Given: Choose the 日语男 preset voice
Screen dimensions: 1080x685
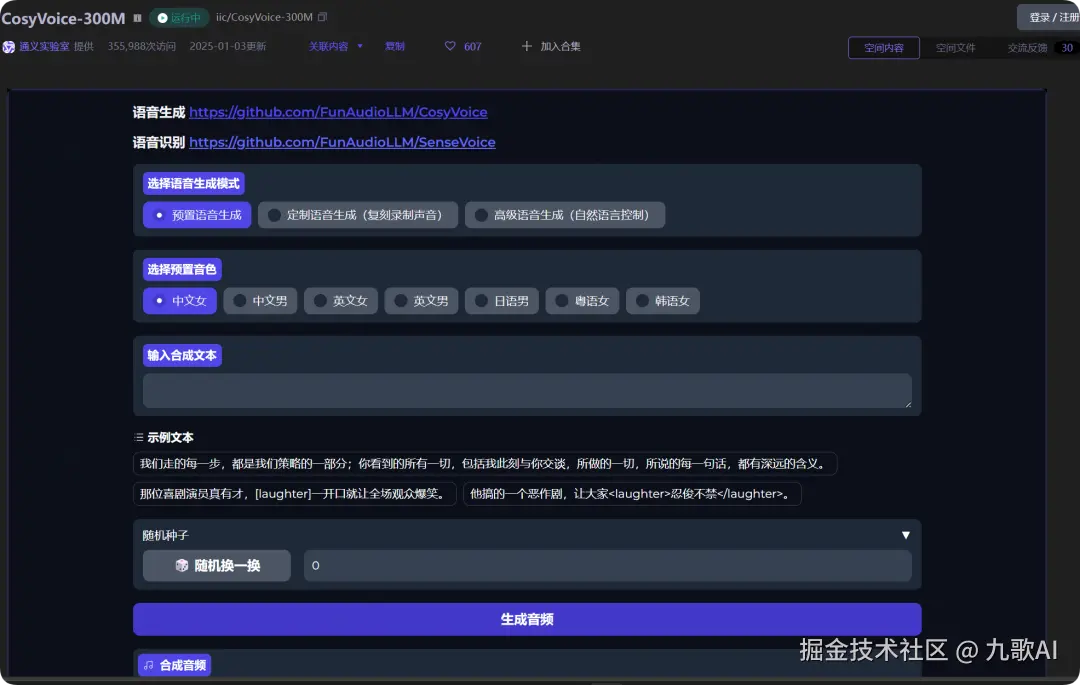Looking at the screenshot, I should click(501, 300).
